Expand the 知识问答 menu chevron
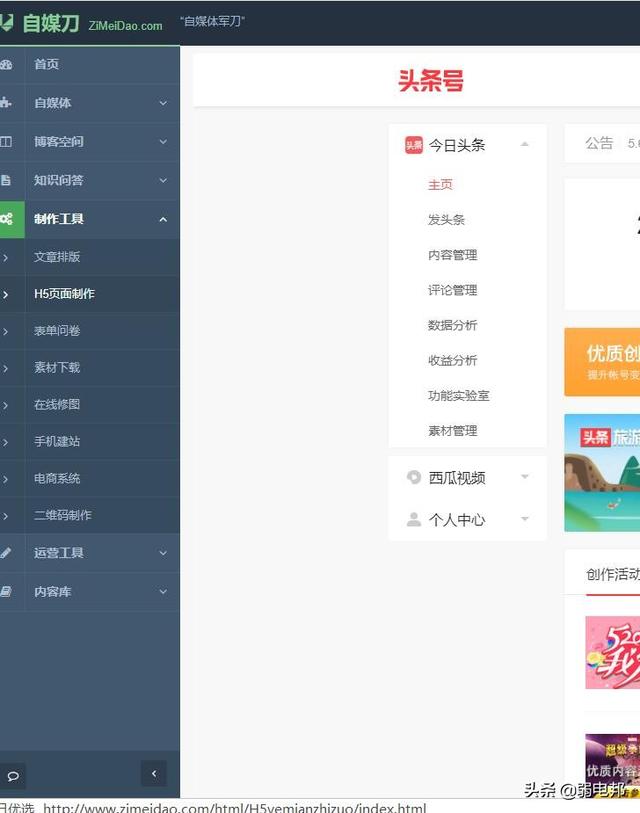The width and height of the screenshot is (640, 813). coord(163,180)
